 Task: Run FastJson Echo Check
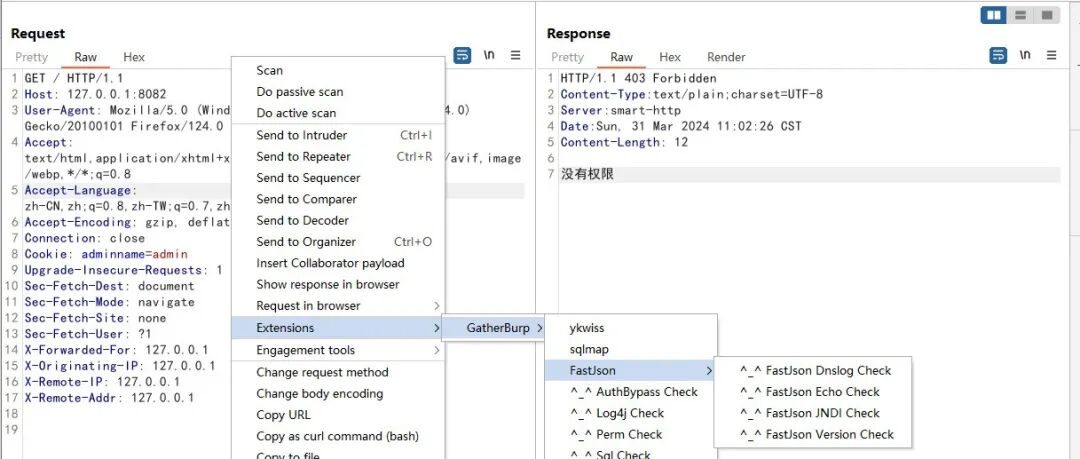813,392
